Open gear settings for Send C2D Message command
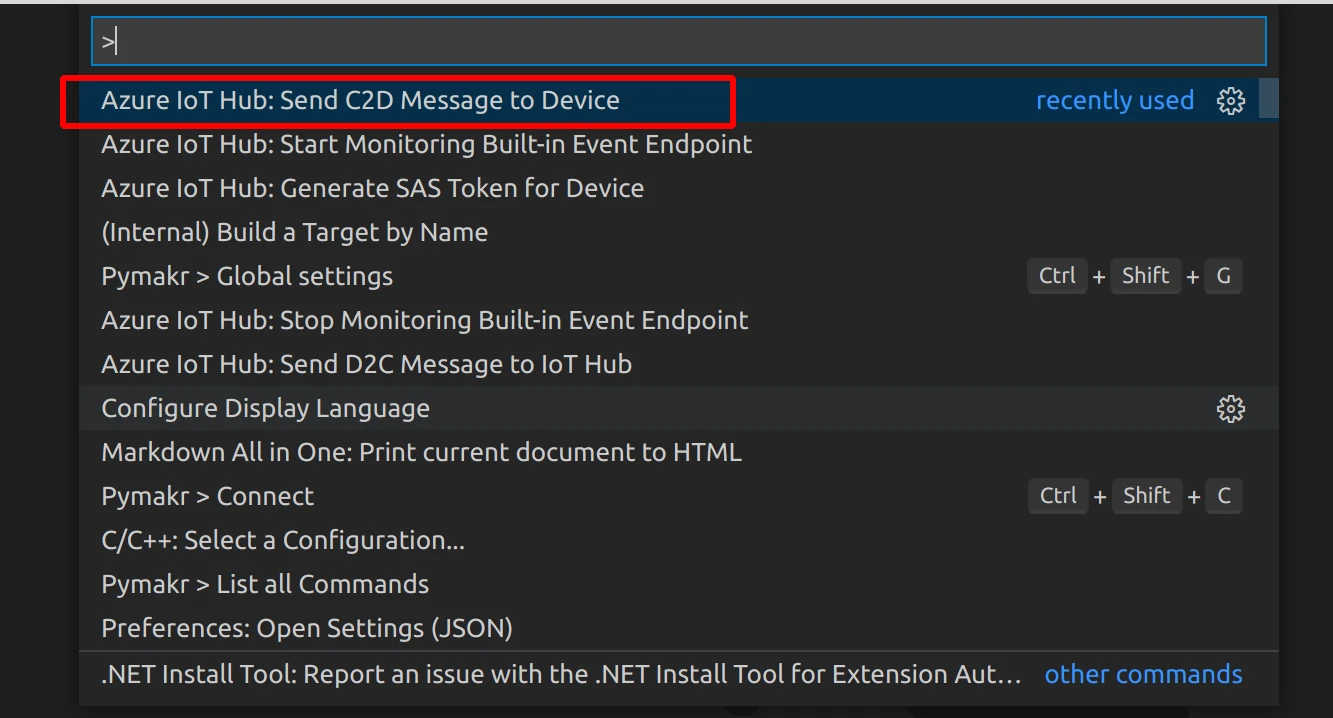Screen dimensions: 1333x718 1231,101
